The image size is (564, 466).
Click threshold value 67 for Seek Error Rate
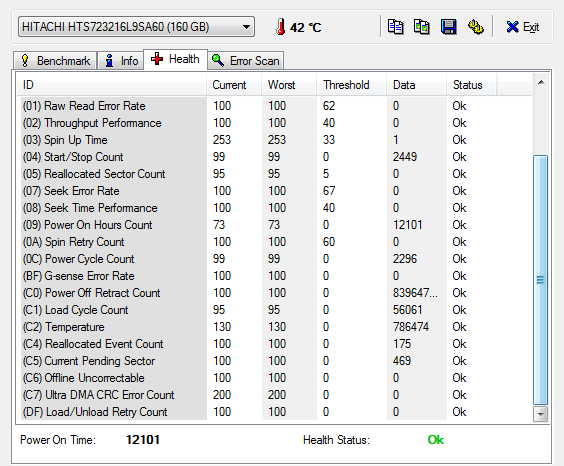click(329, 191)
